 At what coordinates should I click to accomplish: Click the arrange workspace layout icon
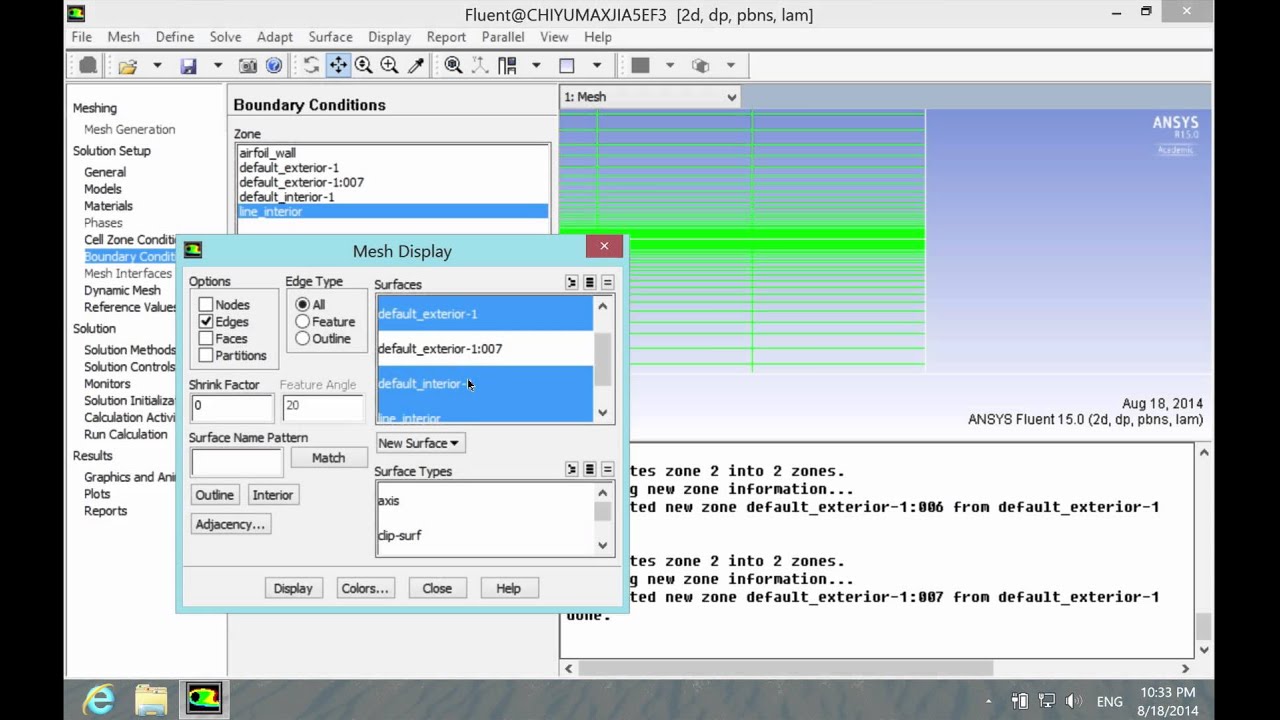coord(507,66)
